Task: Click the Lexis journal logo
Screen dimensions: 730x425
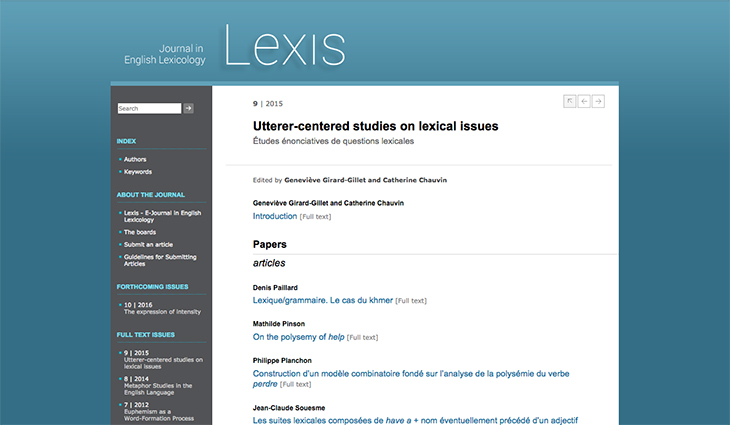Action: pyautogui.click(x=285, y=45)
